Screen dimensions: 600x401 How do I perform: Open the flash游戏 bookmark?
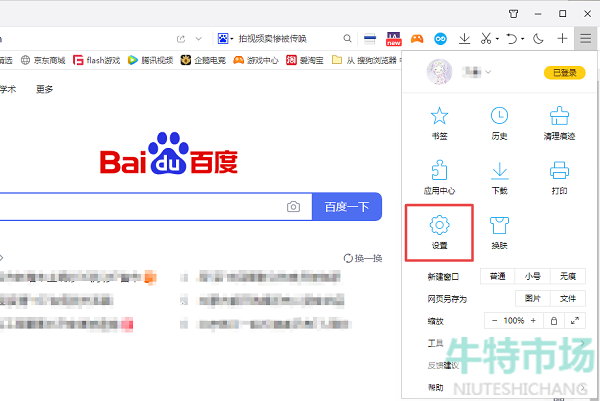click(96, 60)
